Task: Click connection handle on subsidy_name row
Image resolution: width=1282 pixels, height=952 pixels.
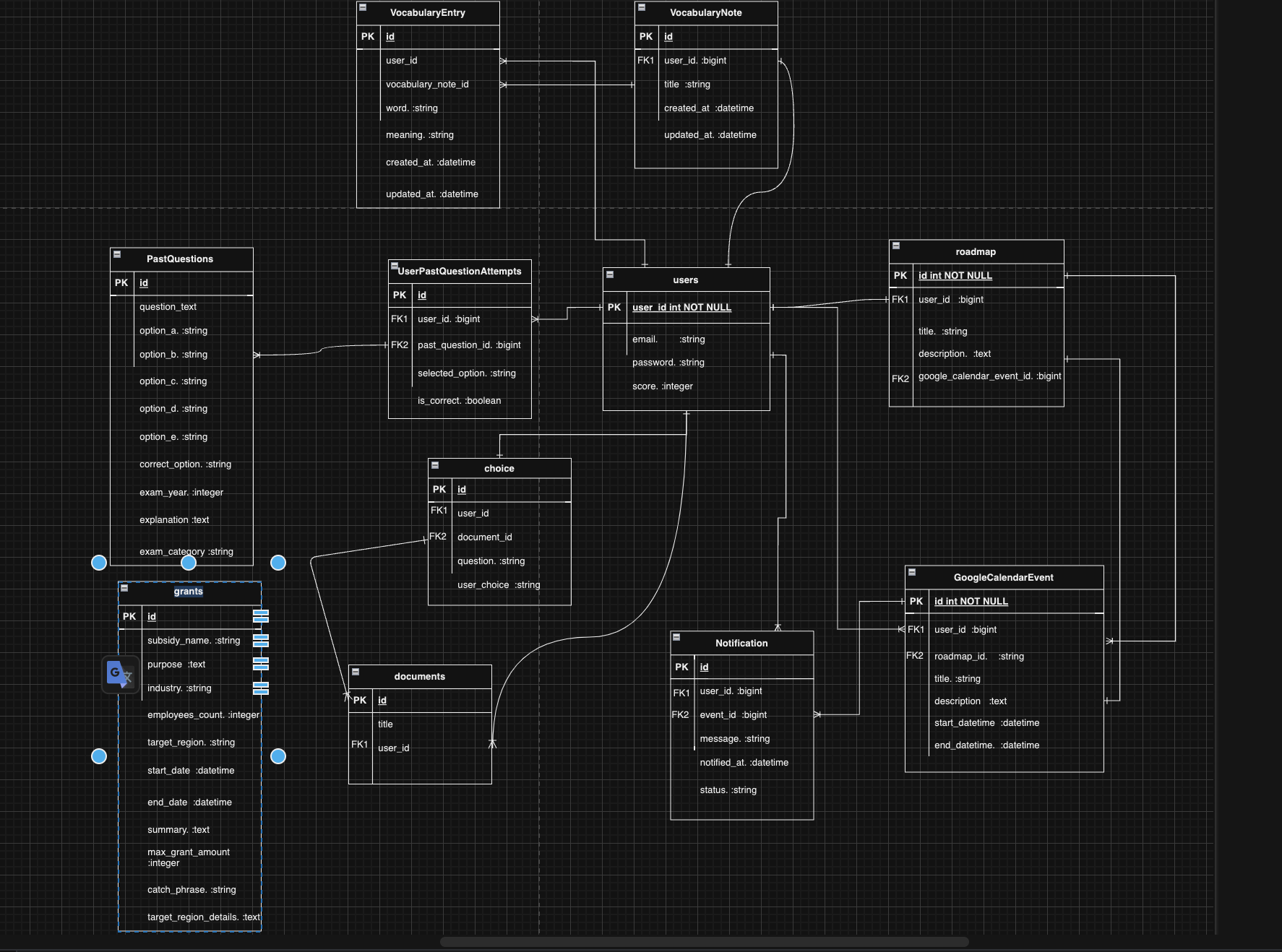Action: [261, 641]
